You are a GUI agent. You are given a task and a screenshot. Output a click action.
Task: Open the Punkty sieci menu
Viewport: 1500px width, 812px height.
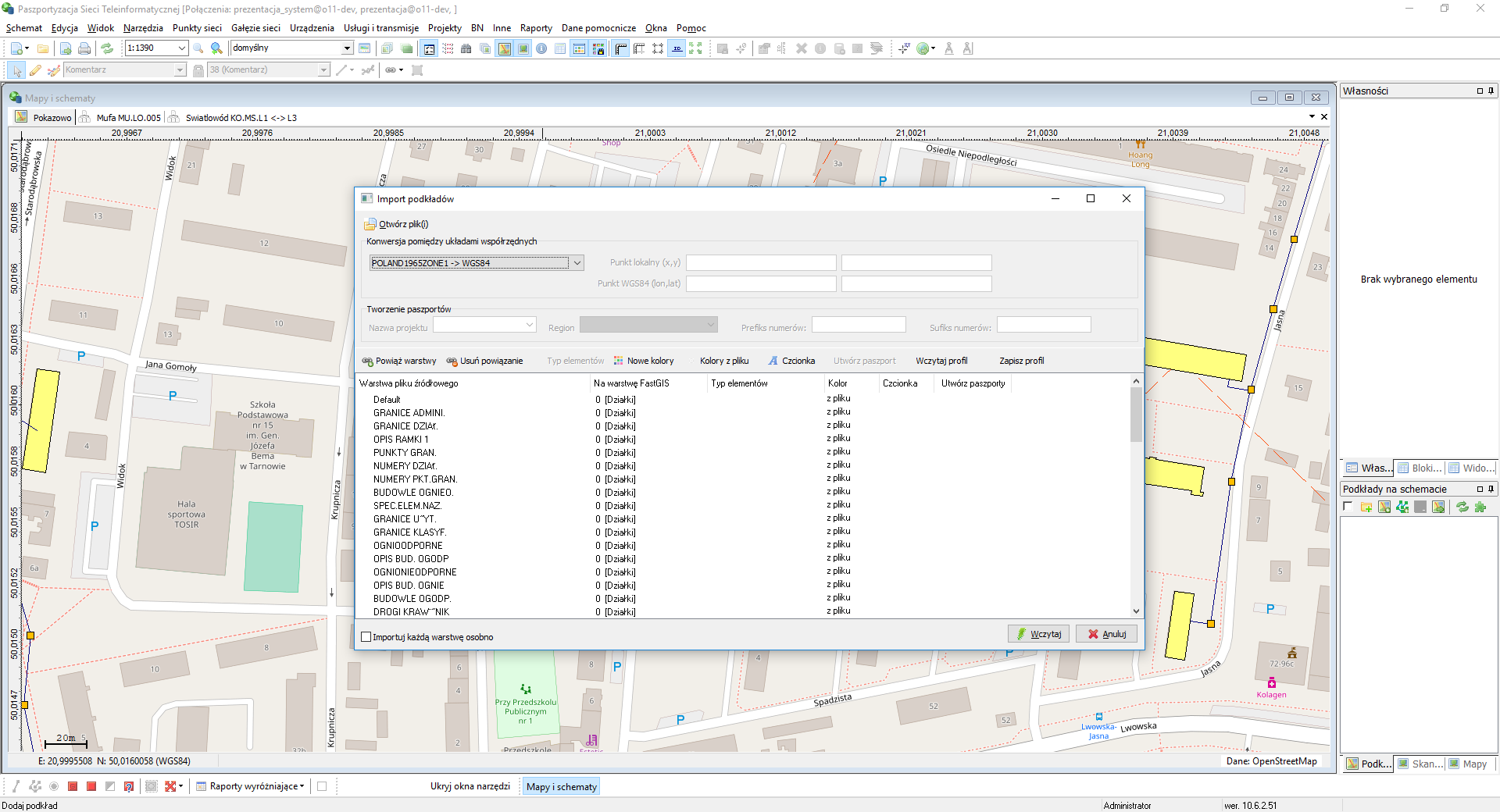point(197,28)
